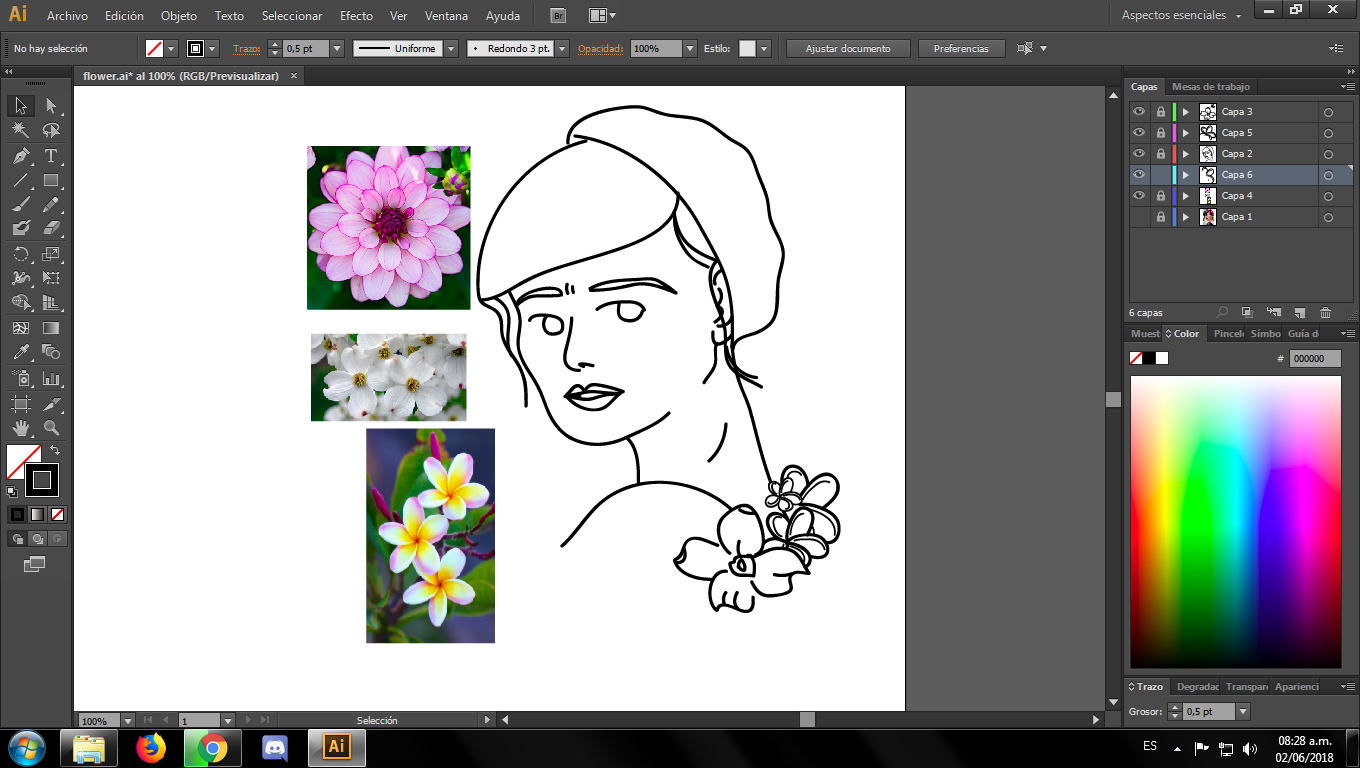
Task: Select the Zoom magnifier tool
Action: pos(51,428)
